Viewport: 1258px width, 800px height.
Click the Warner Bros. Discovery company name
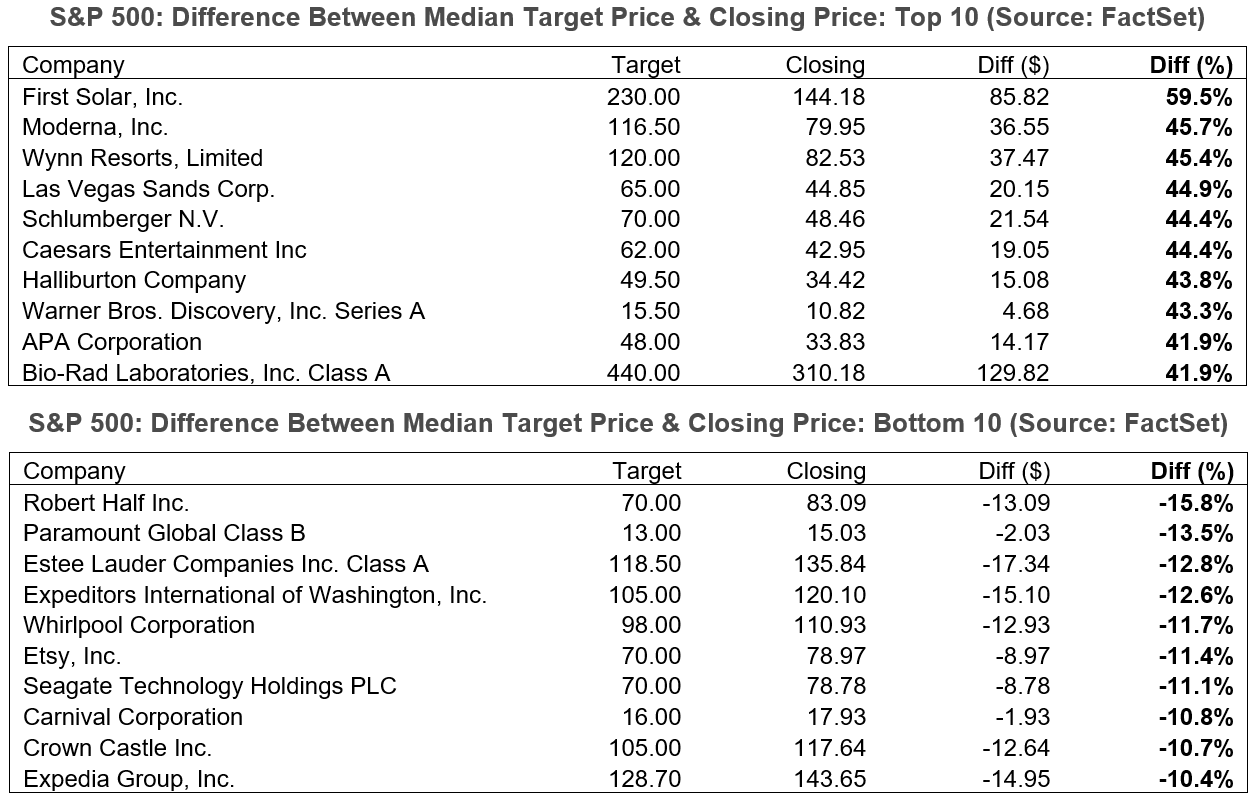point(223,311)
